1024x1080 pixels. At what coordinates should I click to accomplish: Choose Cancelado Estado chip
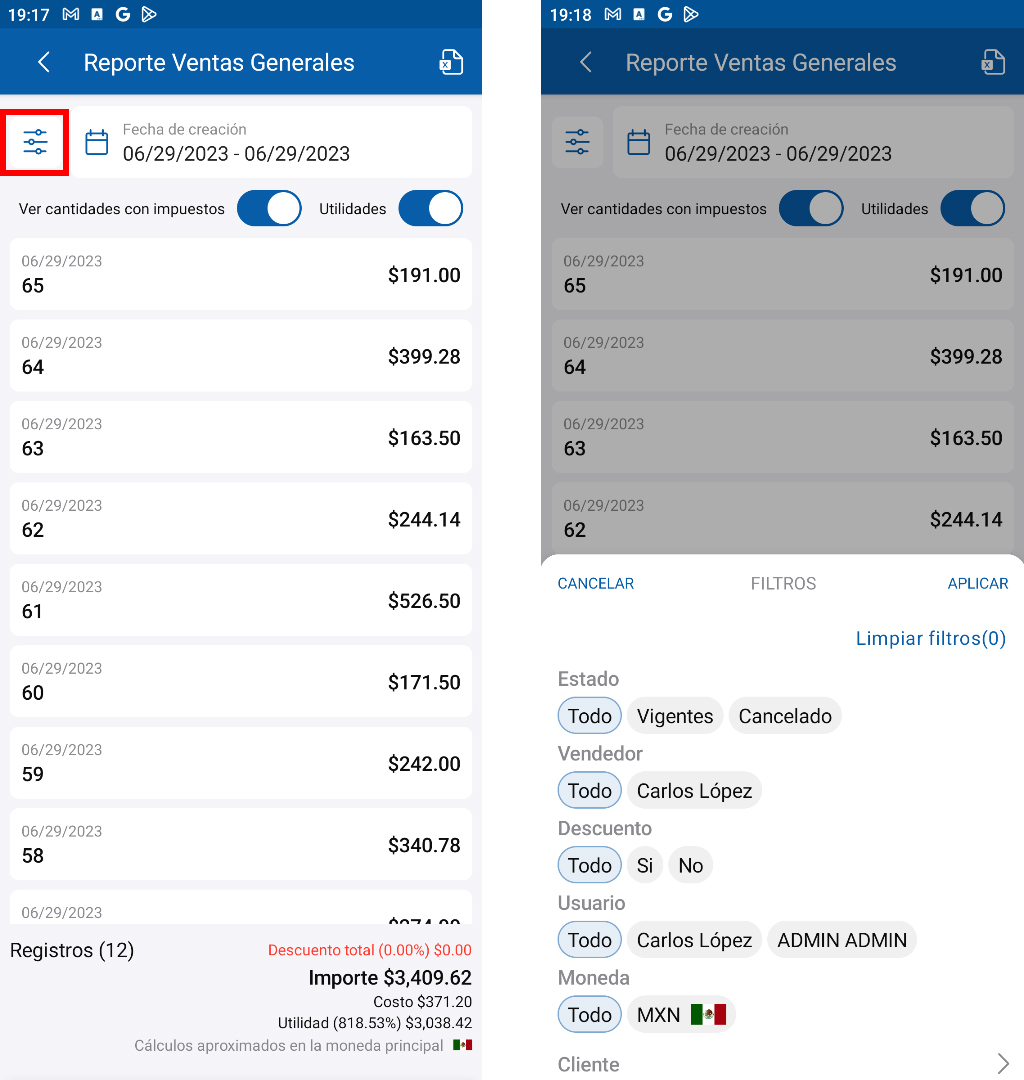[785, 716]
